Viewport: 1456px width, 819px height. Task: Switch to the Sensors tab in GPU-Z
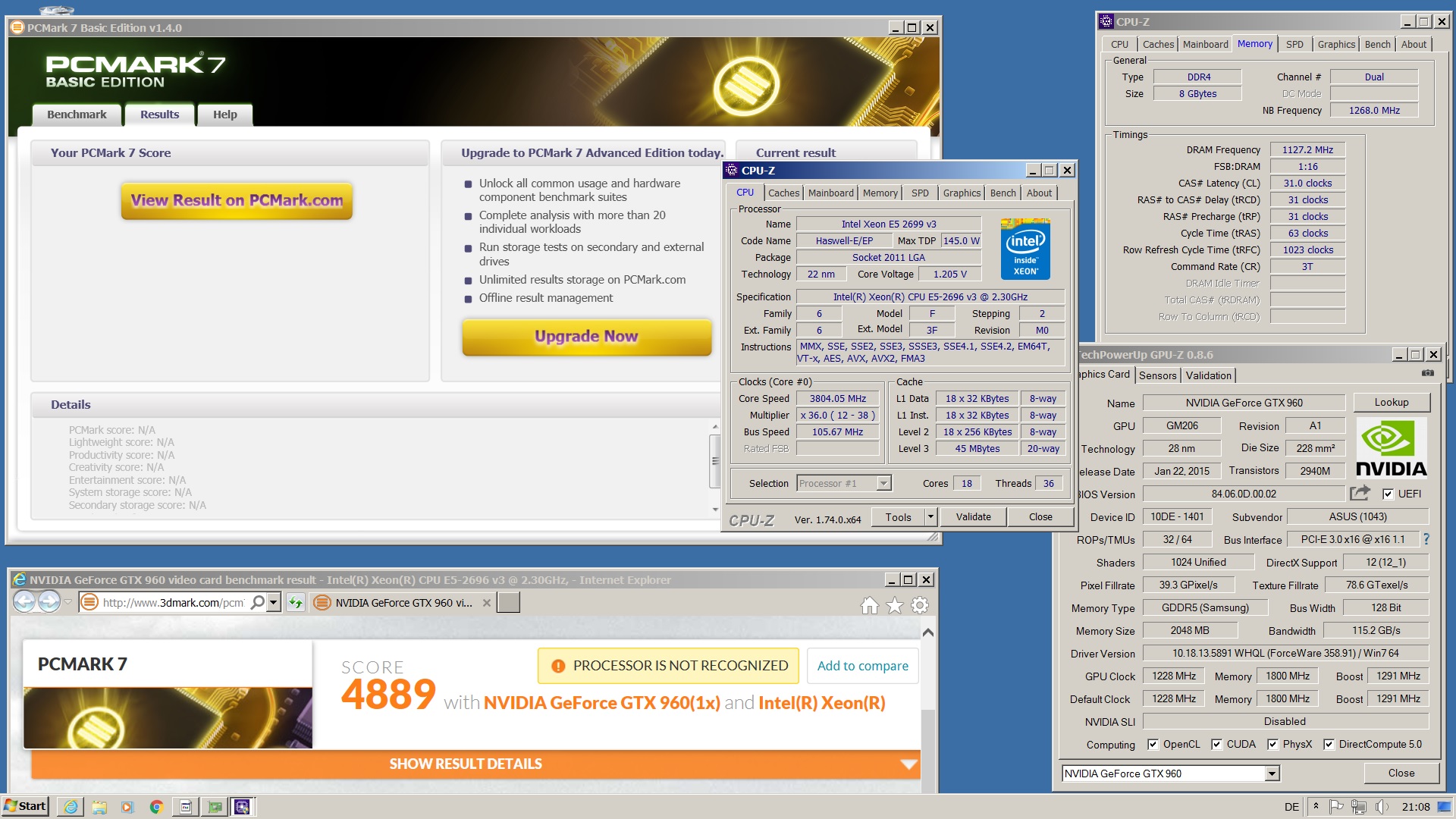[x=1157, y=375]
